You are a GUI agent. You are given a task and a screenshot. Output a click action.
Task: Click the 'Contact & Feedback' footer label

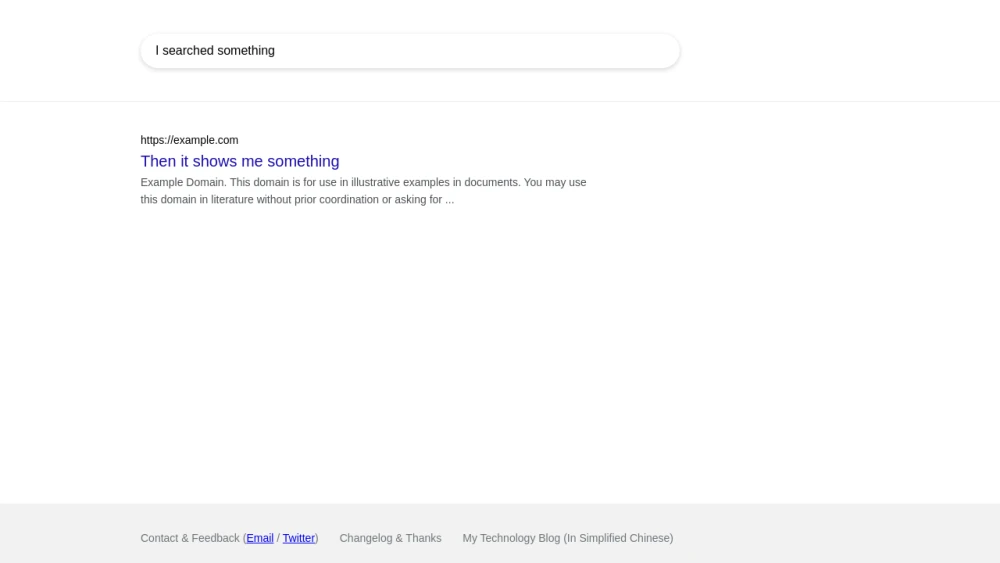coord(190,538)
